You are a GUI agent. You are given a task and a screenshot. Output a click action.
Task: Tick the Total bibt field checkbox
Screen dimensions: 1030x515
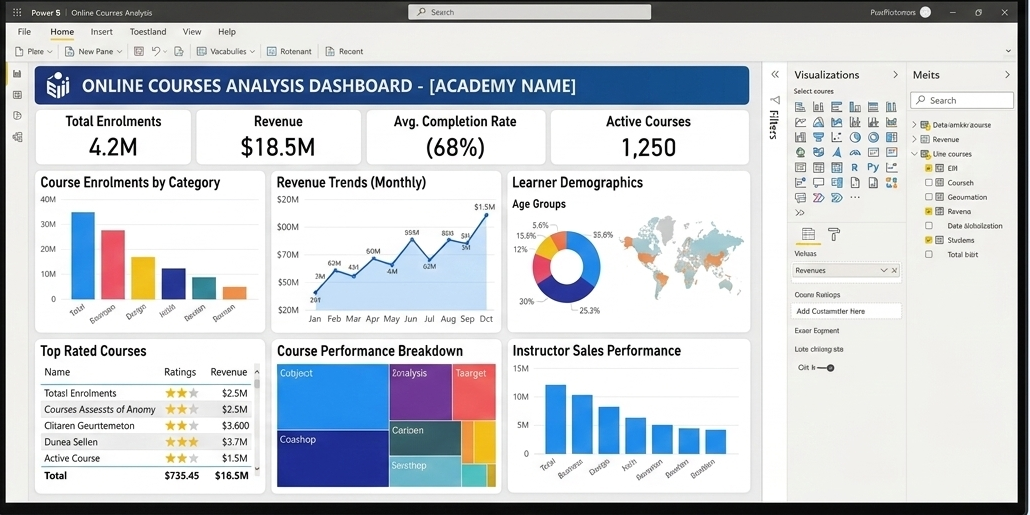point(929,255)
